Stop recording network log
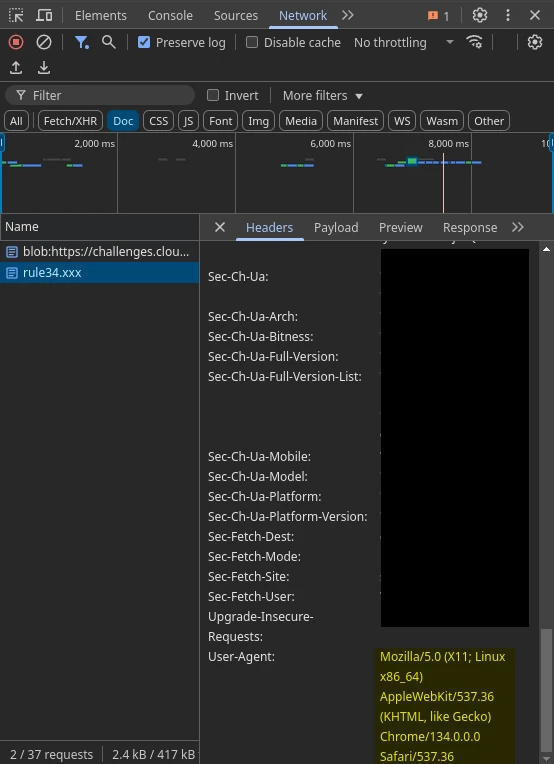 [x=16, y=42]
